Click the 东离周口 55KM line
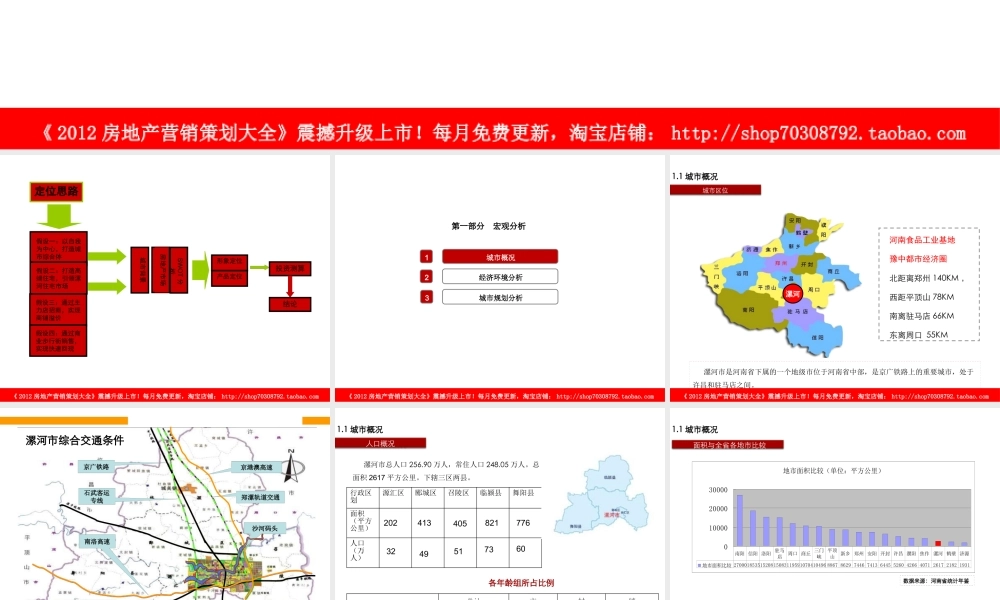Image resolution: width=1000 pixels, height=600 pixels. tap(918, 335)
